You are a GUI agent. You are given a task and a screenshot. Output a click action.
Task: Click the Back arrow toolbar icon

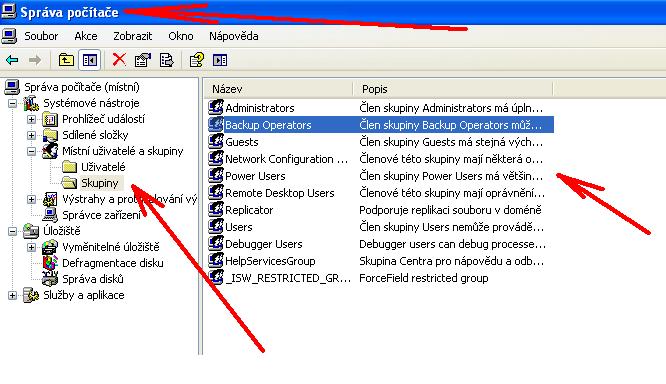pyautogui.click(x=12, y=60)
